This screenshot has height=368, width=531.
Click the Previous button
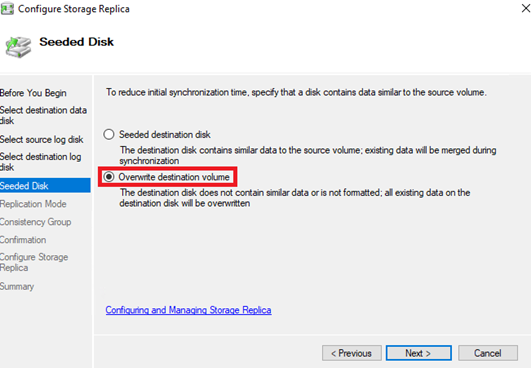point(352,353)
